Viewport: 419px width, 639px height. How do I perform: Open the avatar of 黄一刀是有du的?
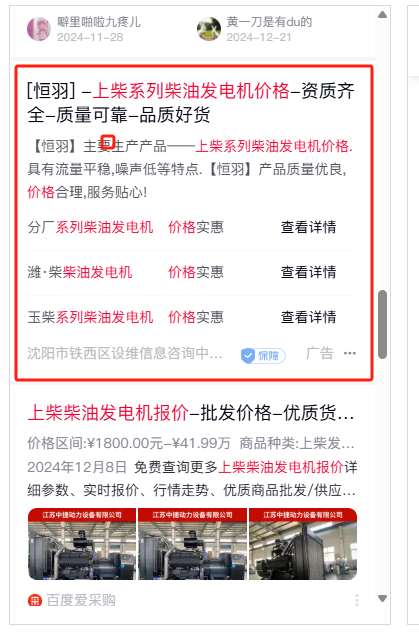click(209, 29)
